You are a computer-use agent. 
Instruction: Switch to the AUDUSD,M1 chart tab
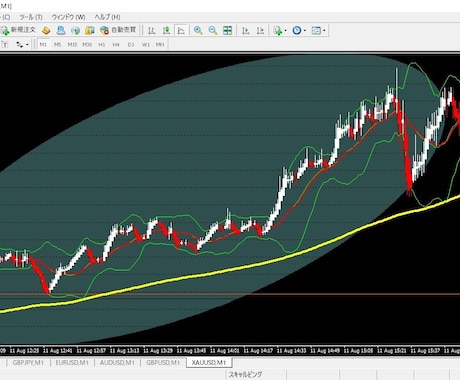[x=117, y=363]
